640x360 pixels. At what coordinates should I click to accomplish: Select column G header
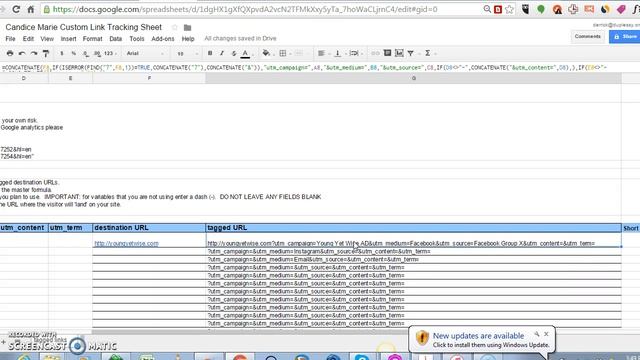tap(413, 78)
